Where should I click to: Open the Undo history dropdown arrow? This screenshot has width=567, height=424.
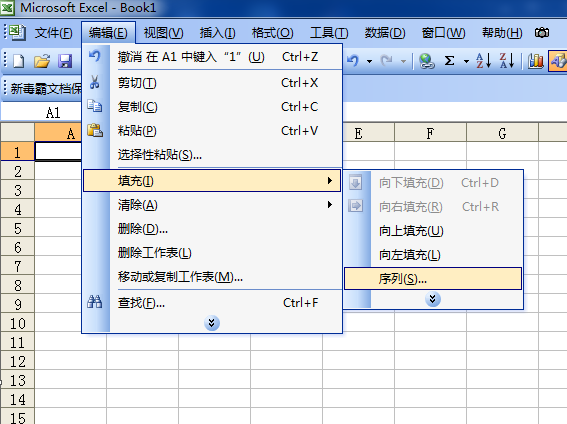pyautogui.click(x=369, y=61)
